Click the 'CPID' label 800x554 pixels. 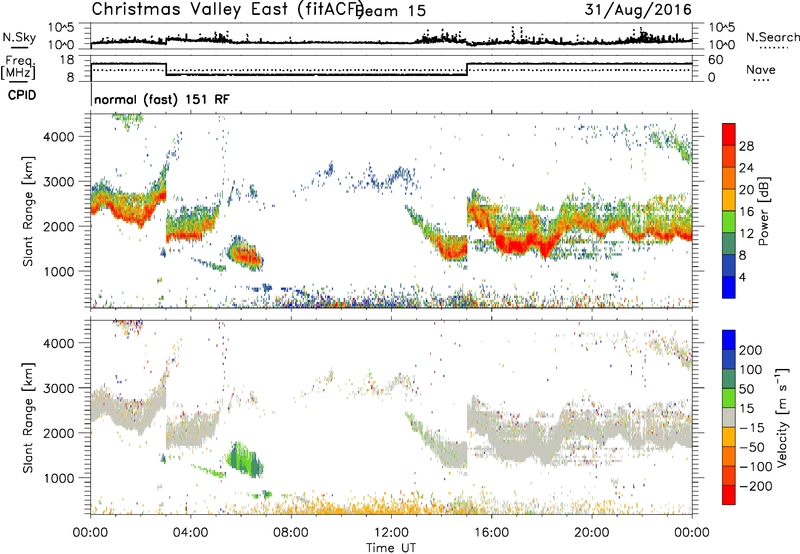coord(22,95)
